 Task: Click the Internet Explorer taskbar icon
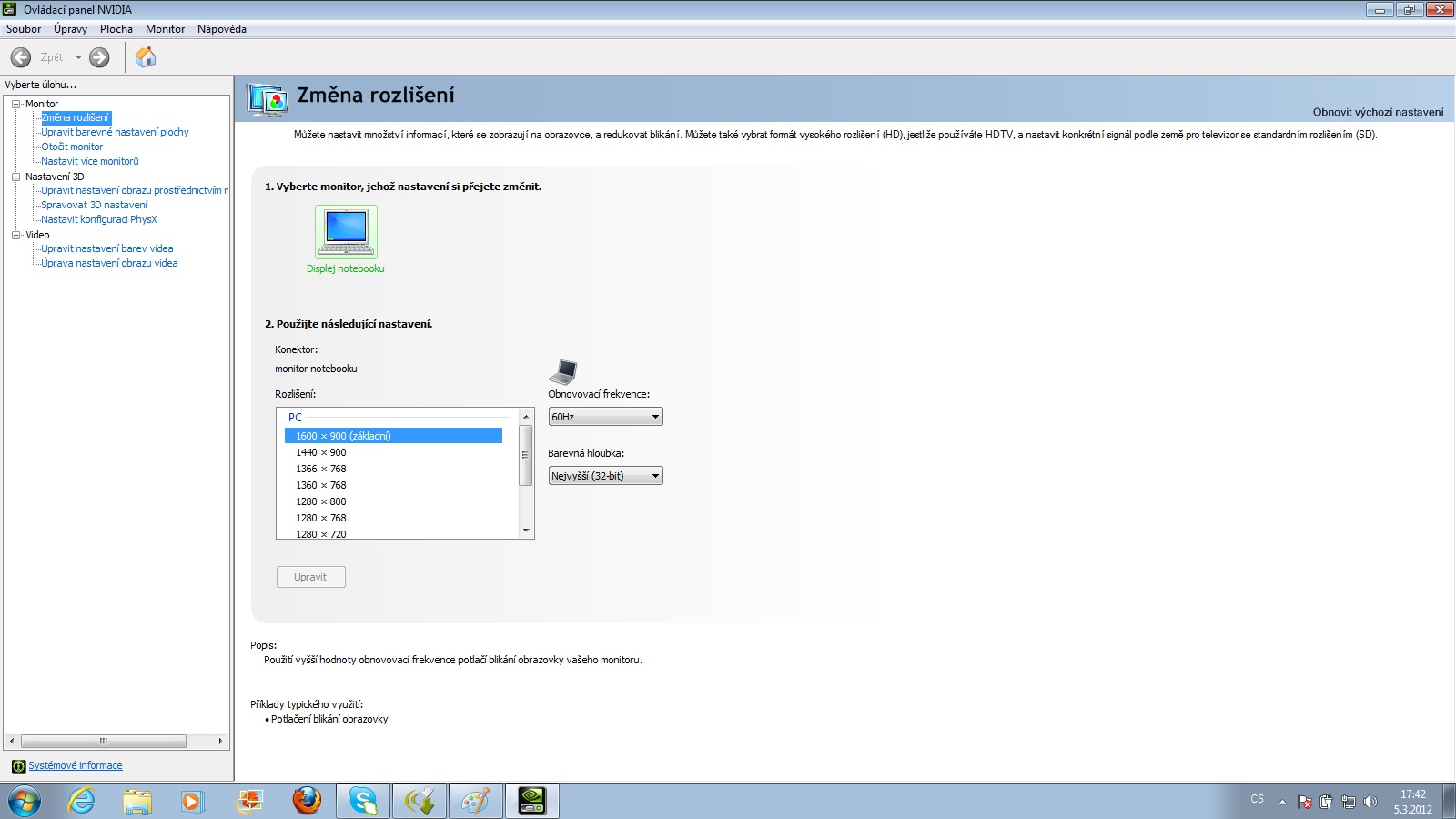click(x=81, y=801)
